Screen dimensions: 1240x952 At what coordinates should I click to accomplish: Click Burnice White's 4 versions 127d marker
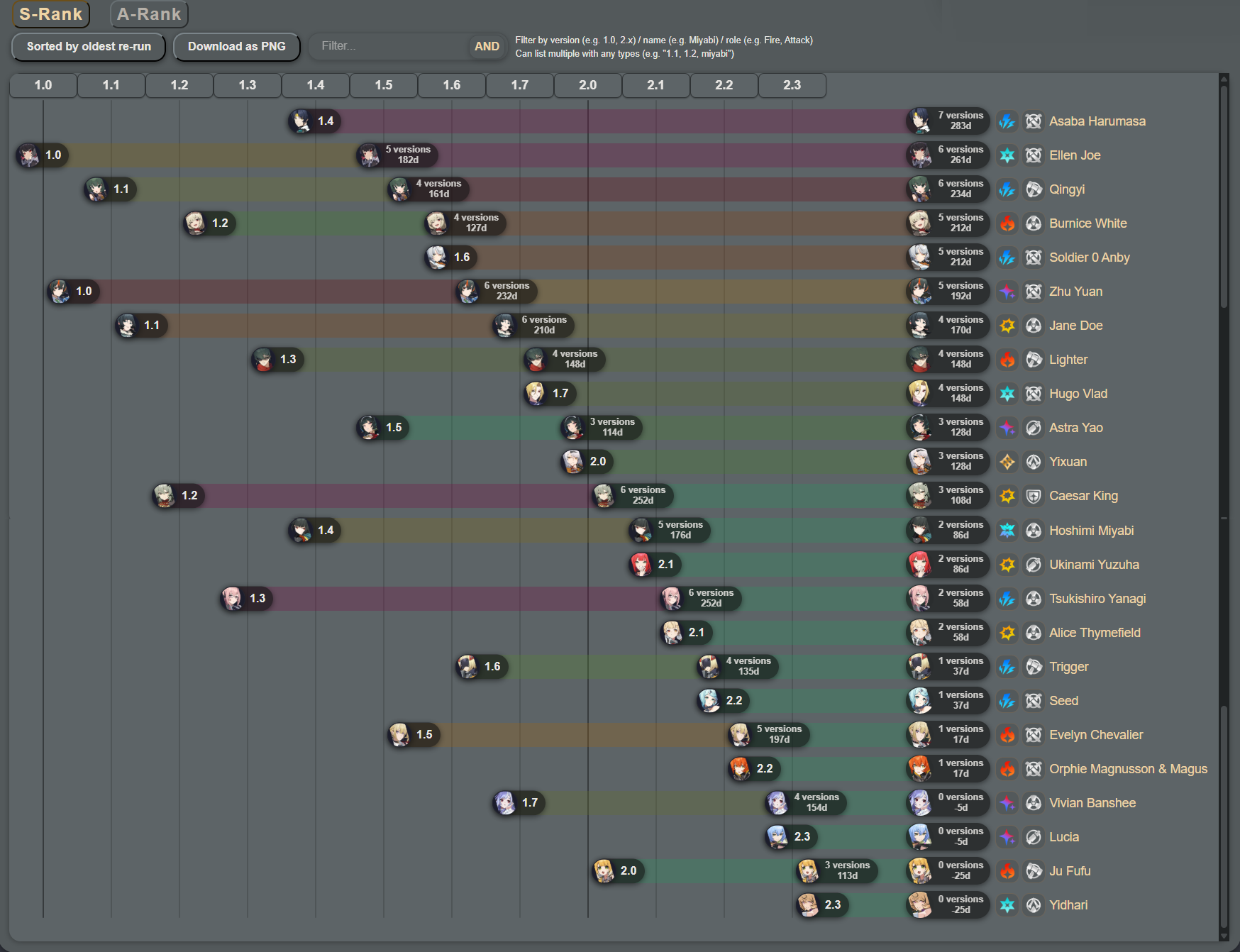(x=465, y=223)
